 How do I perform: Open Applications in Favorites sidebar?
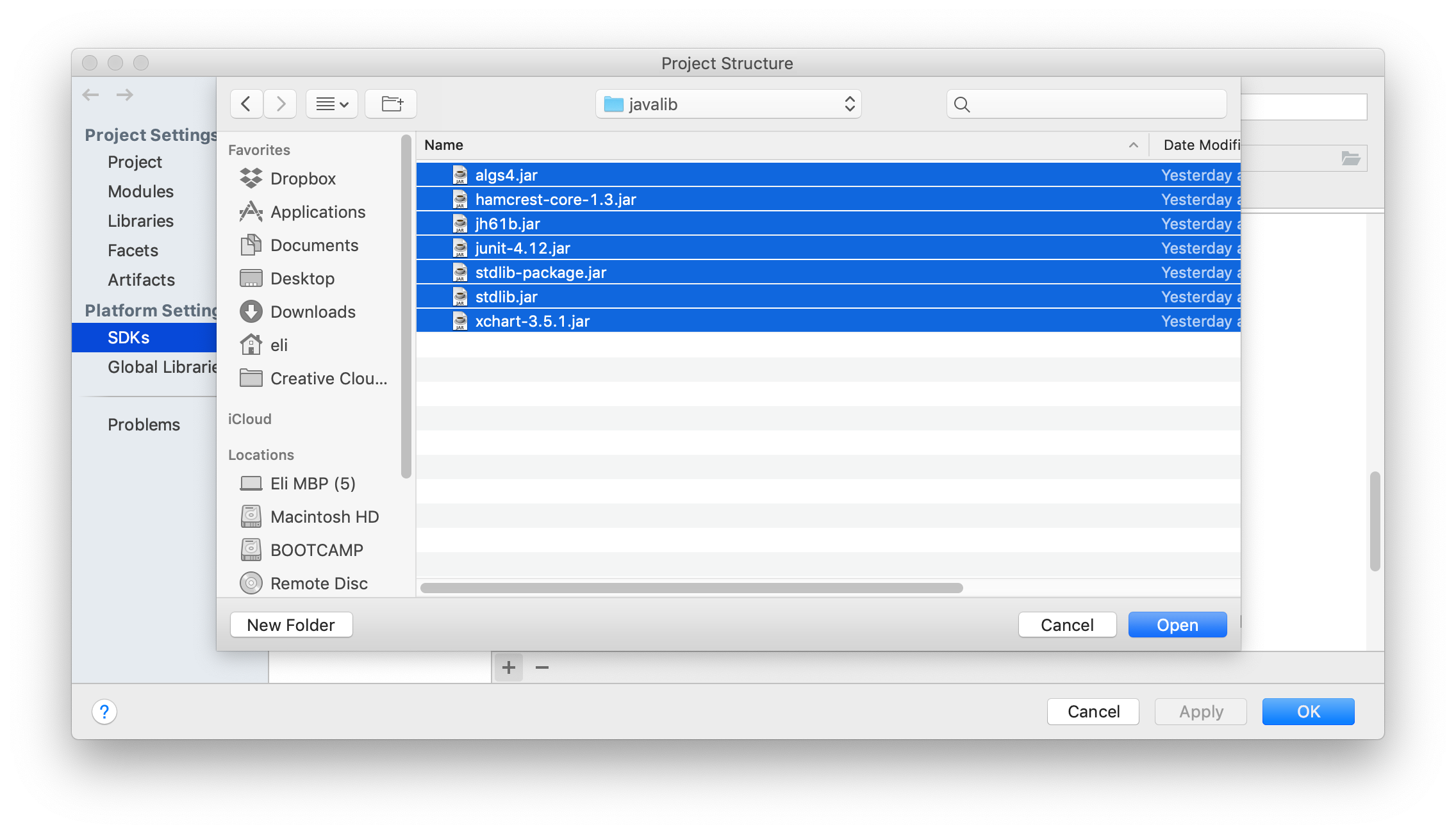[302, 212]
